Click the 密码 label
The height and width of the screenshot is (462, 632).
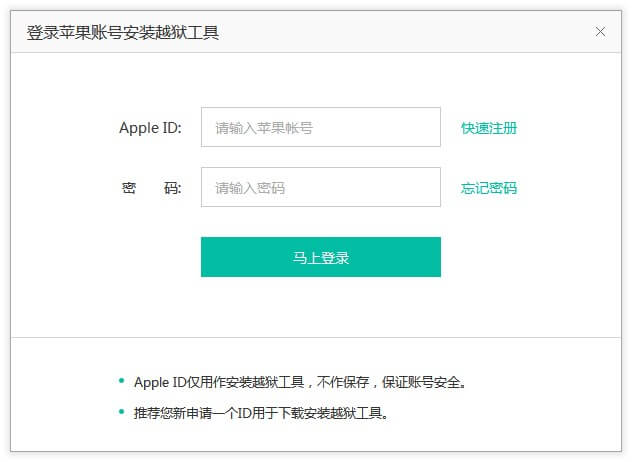(152, 188)
